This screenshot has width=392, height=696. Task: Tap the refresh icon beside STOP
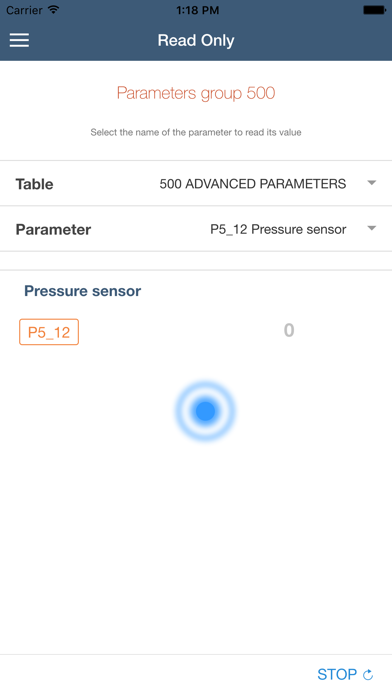click(x=368, y=675)
